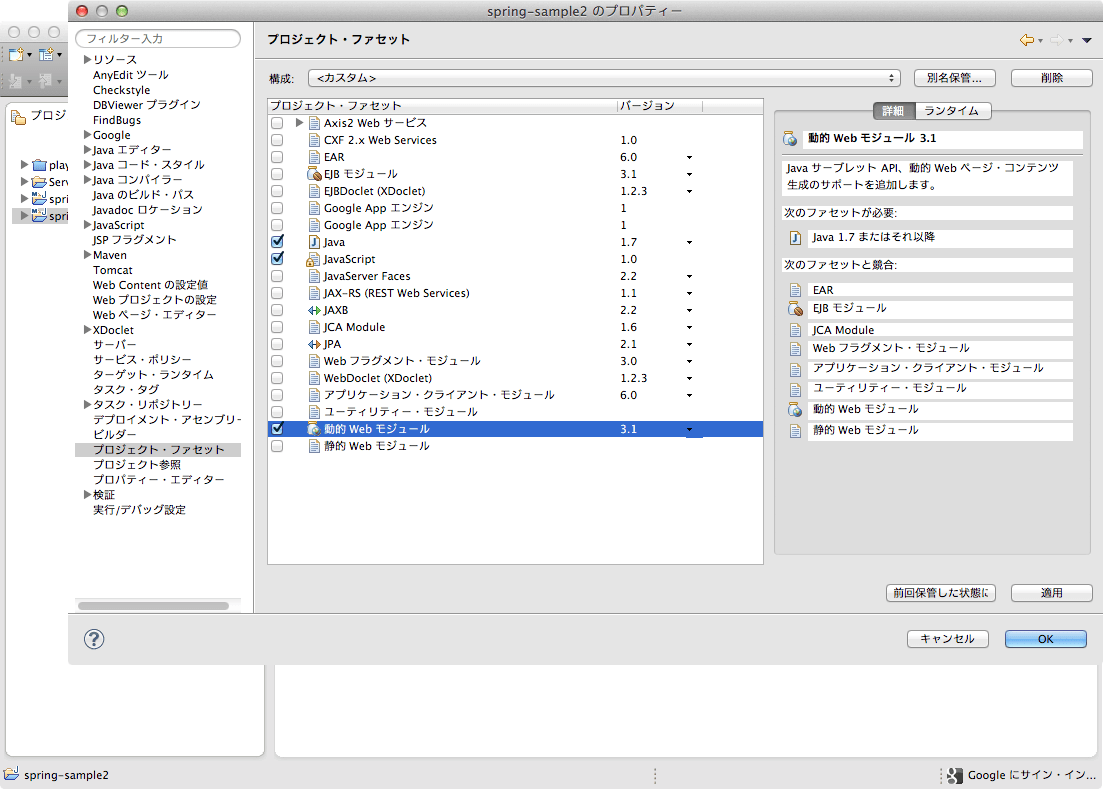Expand the Axis2 Web サービス facet
1103x789 pixels.
coord(299,123)
